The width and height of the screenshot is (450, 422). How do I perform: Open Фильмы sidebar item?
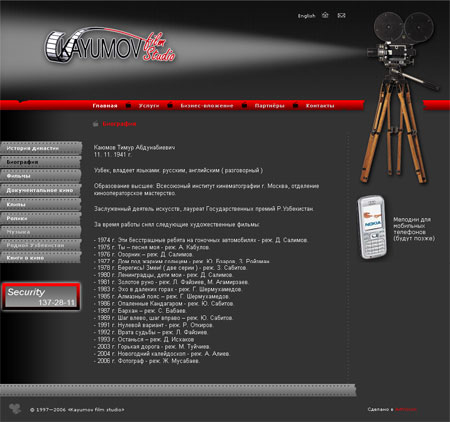[x=41, y=176]
